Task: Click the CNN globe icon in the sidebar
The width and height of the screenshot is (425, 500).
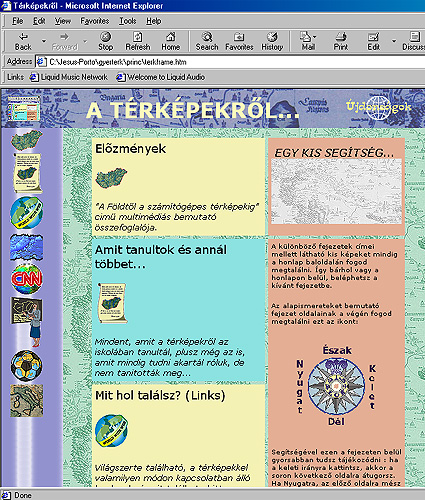Action: click(27, 279)
